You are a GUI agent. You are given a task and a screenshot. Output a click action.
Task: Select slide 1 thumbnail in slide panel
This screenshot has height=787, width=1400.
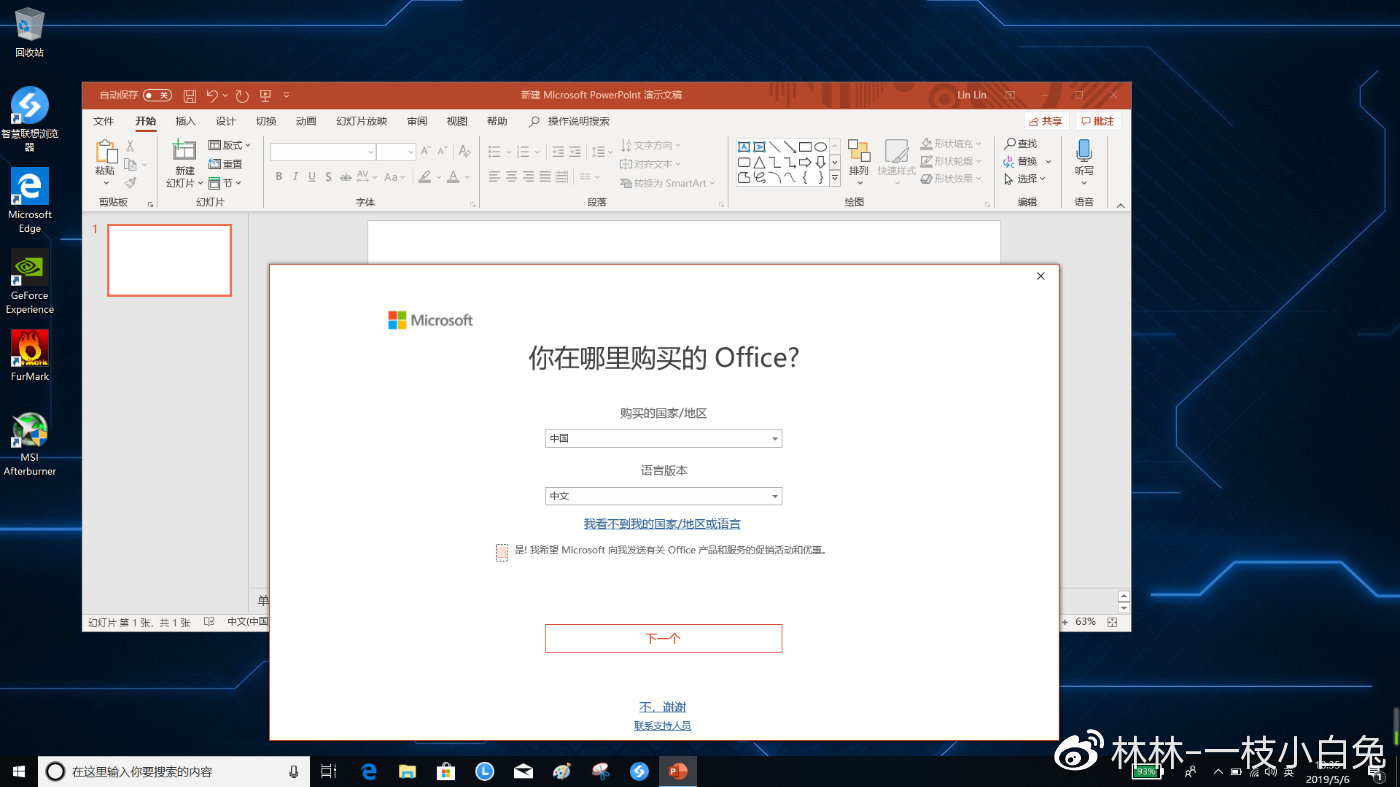pyautogui.click(x=169, y=260)
